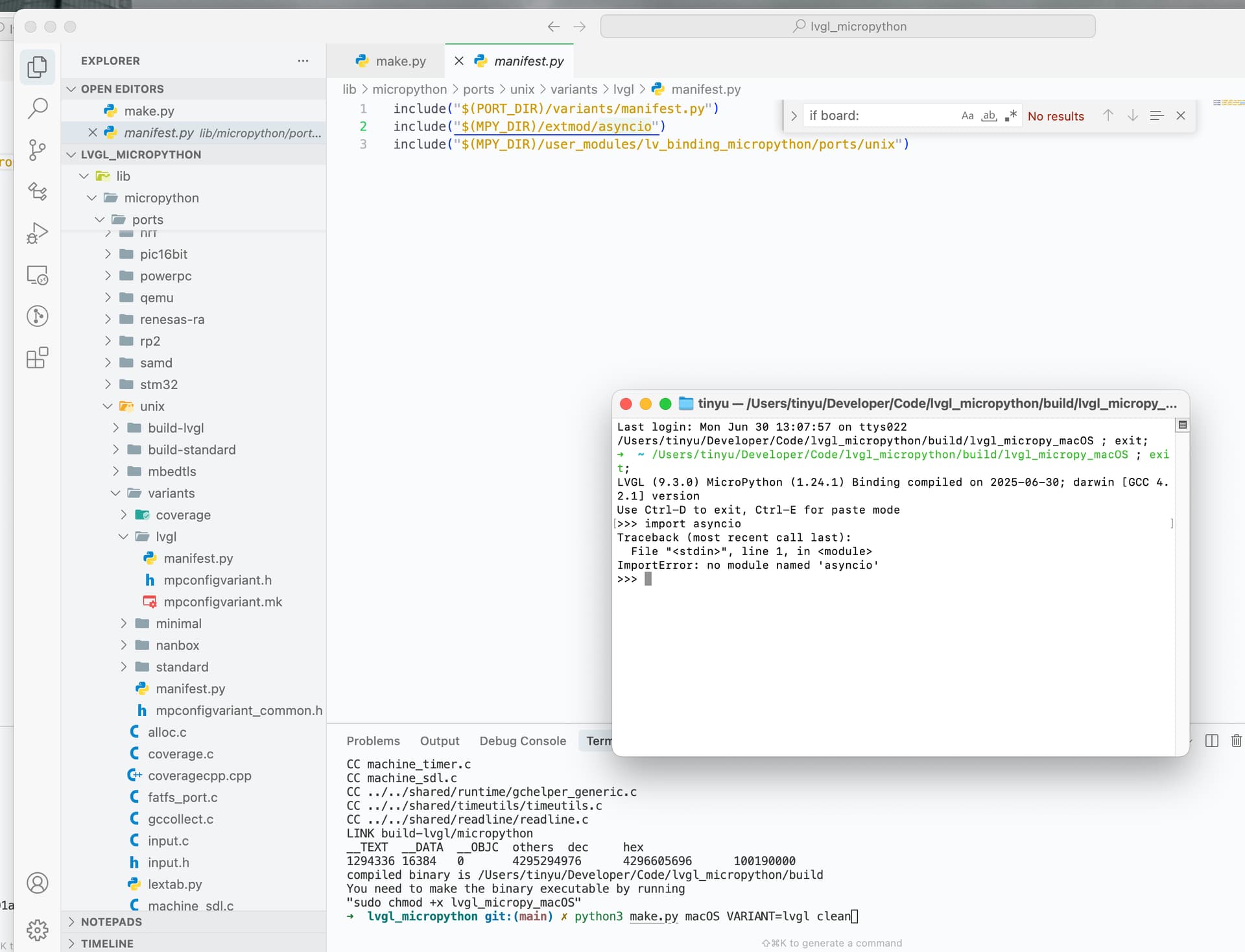The image size is (1245, 952).
Task: Open the Search view in activity bar
Action: (37, 108)
